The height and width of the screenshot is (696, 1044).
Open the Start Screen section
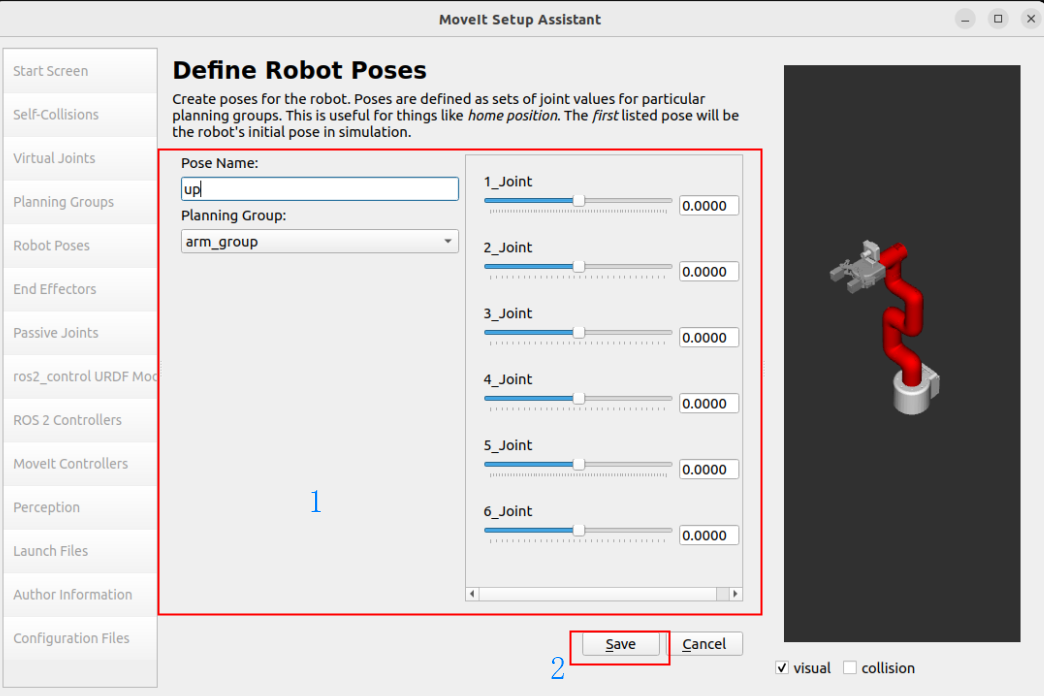tap(80, 71)
